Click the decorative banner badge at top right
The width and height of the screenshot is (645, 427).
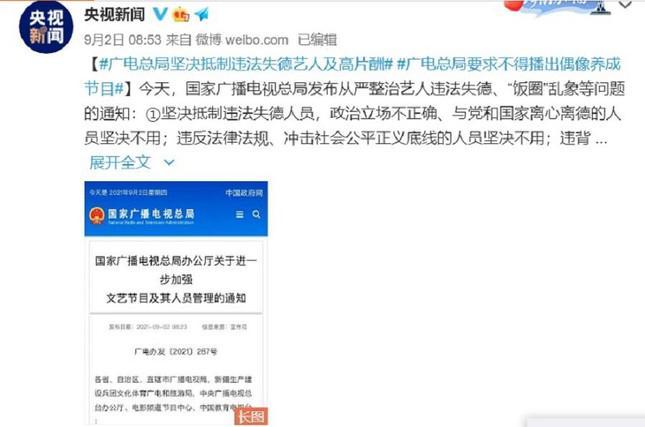pos(557,7)
